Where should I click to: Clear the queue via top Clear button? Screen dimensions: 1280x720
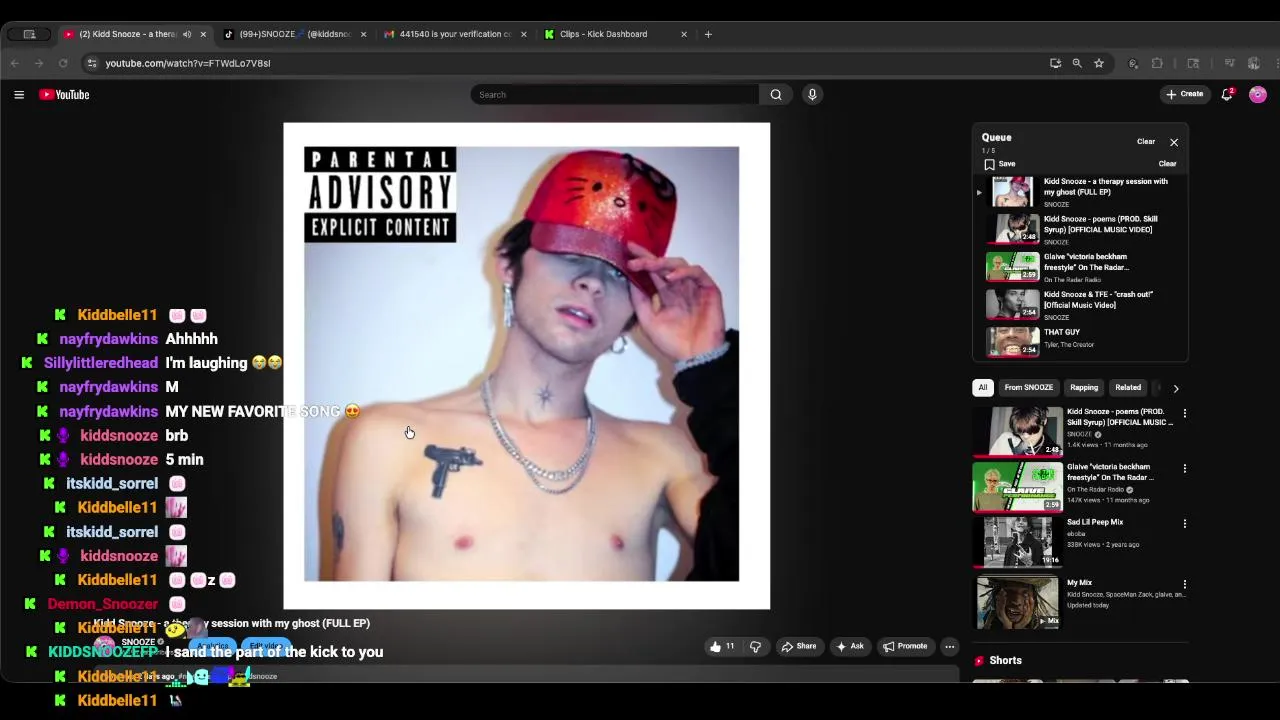(1146, 142)
